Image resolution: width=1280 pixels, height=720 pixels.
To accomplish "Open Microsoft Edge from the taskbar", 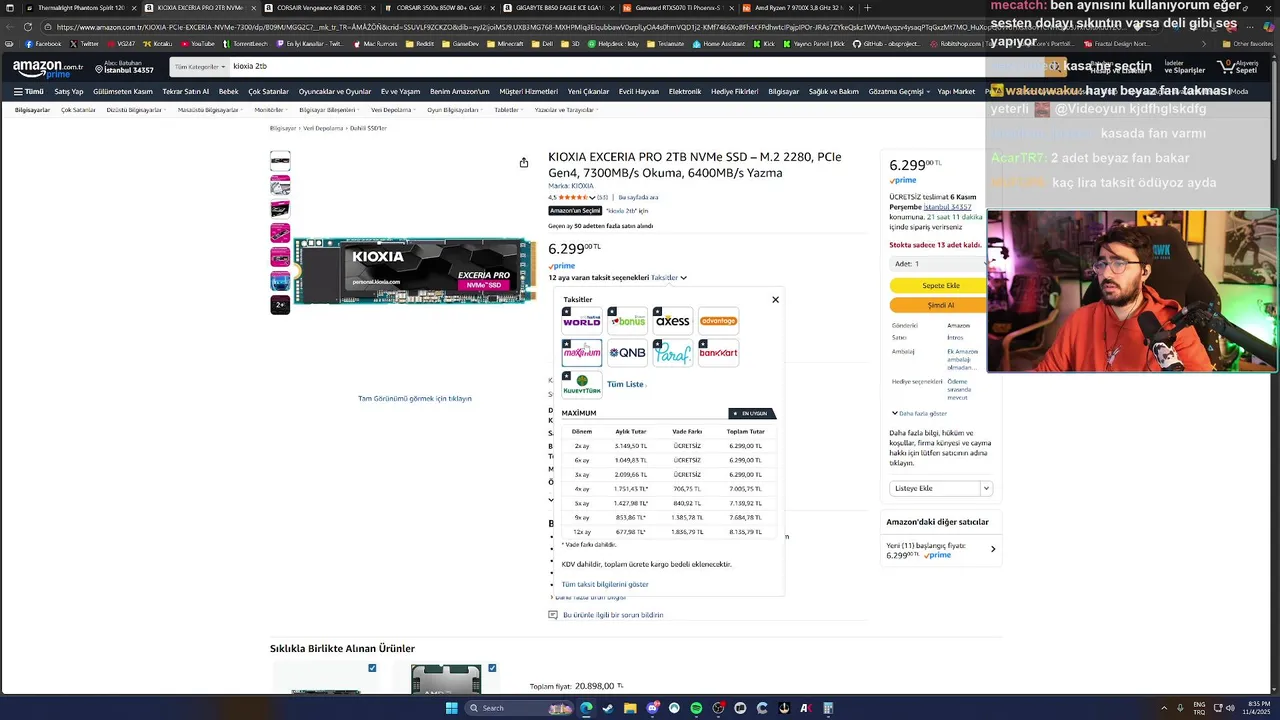I will click(x=586, y=708).
